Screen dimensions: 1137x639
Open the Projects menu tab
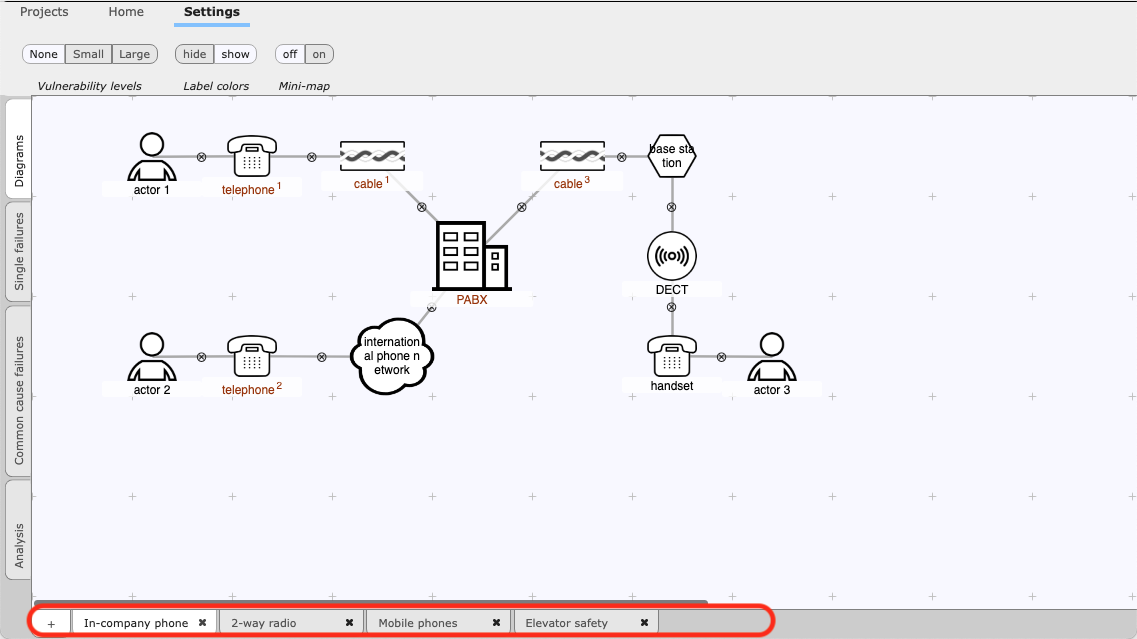(44, 12)
